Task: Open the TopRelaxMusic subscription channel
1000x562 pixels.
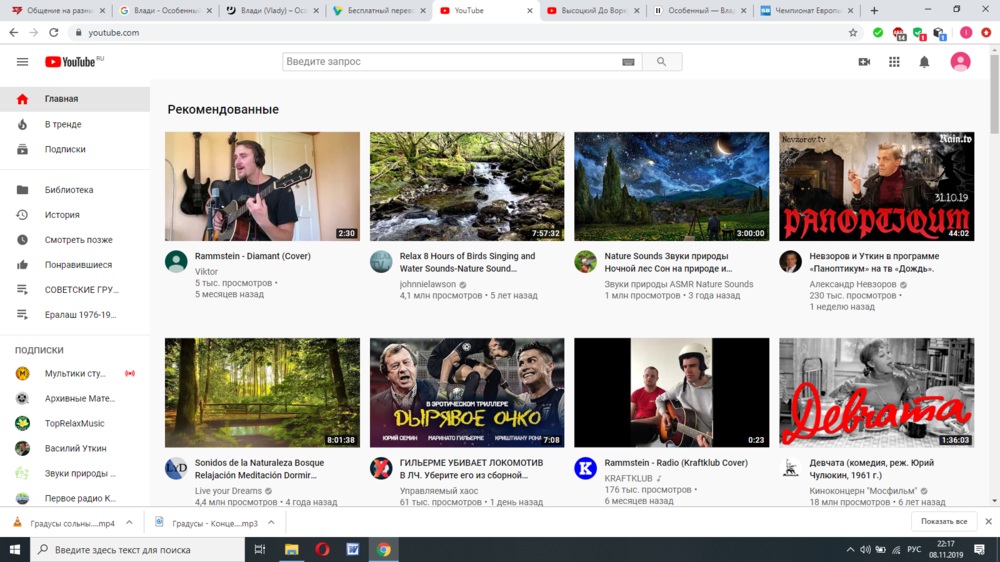Action: (75, 424)
